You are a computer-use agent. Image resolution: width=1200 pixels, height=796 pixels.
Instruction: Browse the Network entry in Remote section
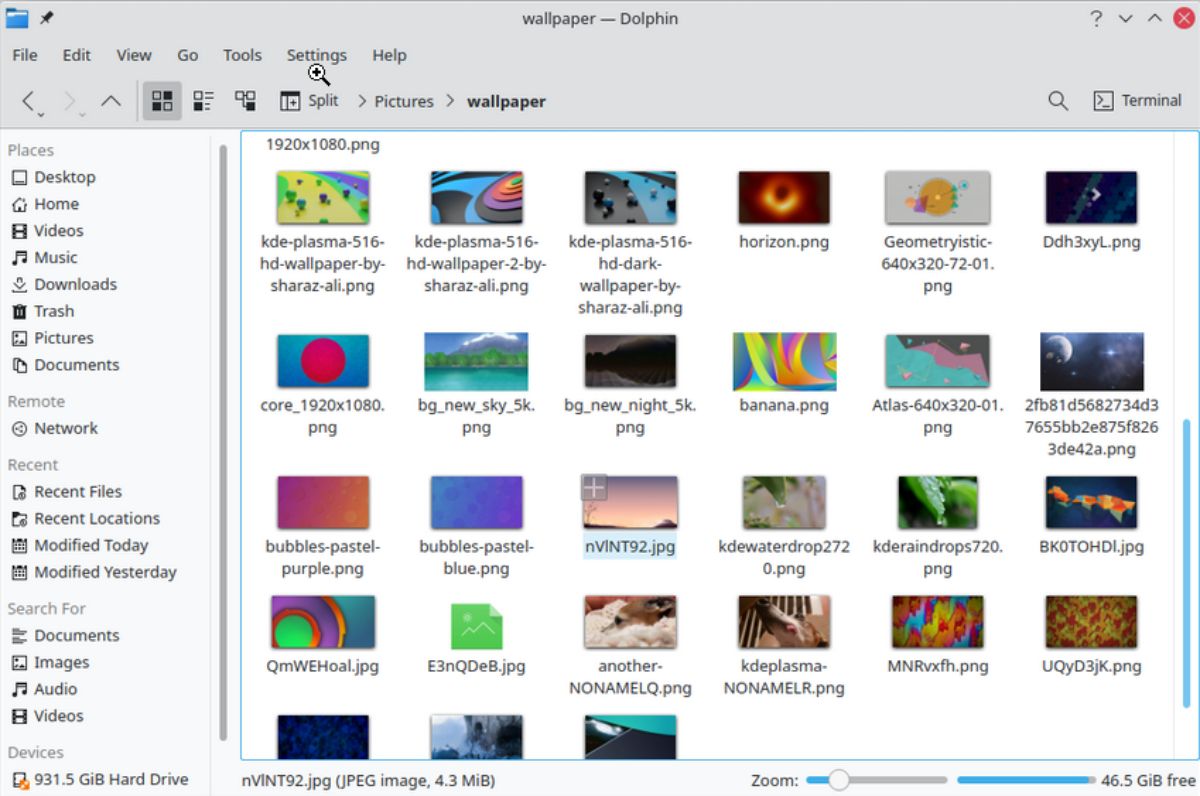tap(64, 428)
